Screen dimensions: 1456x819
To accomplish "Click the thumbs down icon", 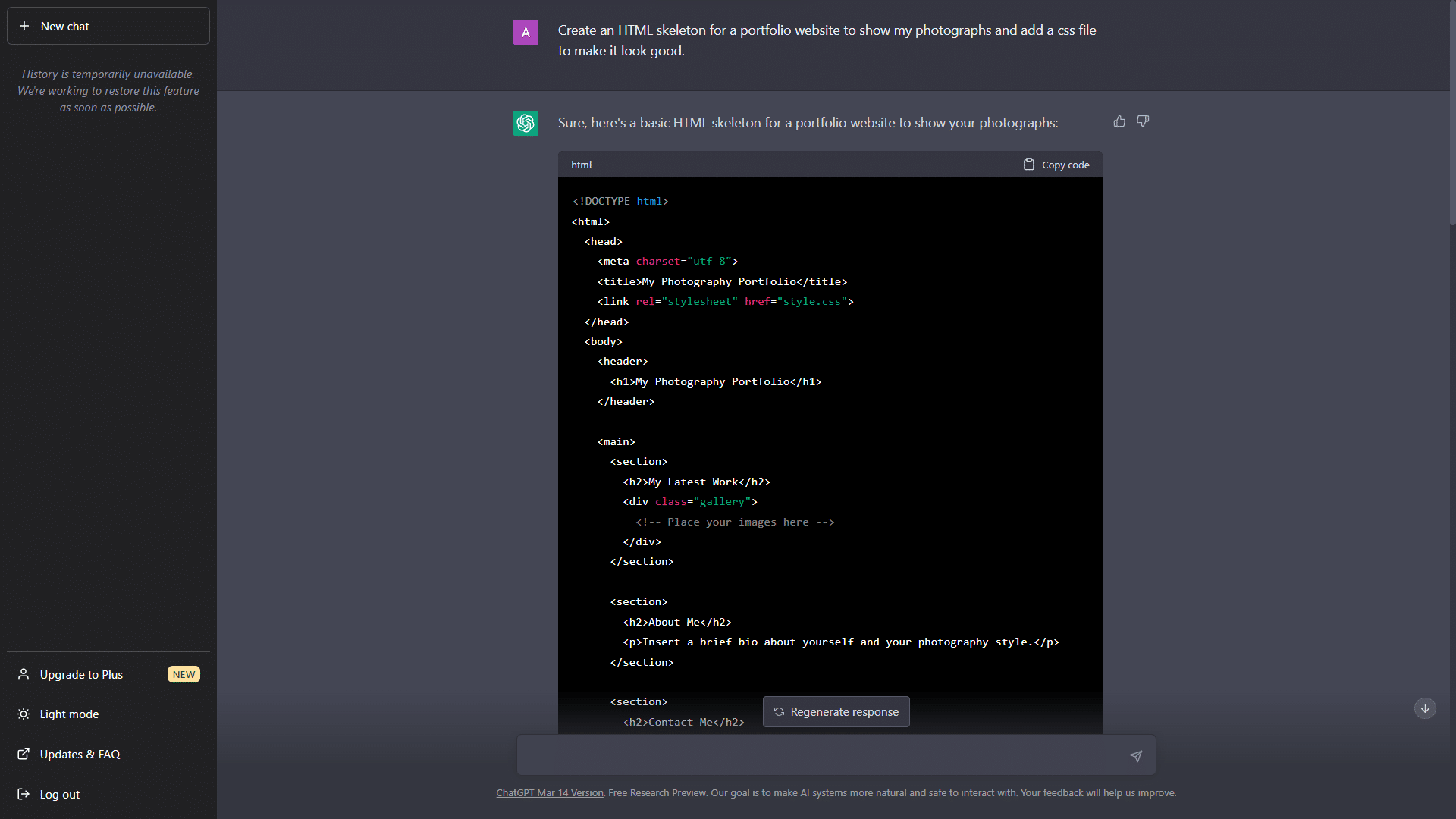I will pos(1143,121).
